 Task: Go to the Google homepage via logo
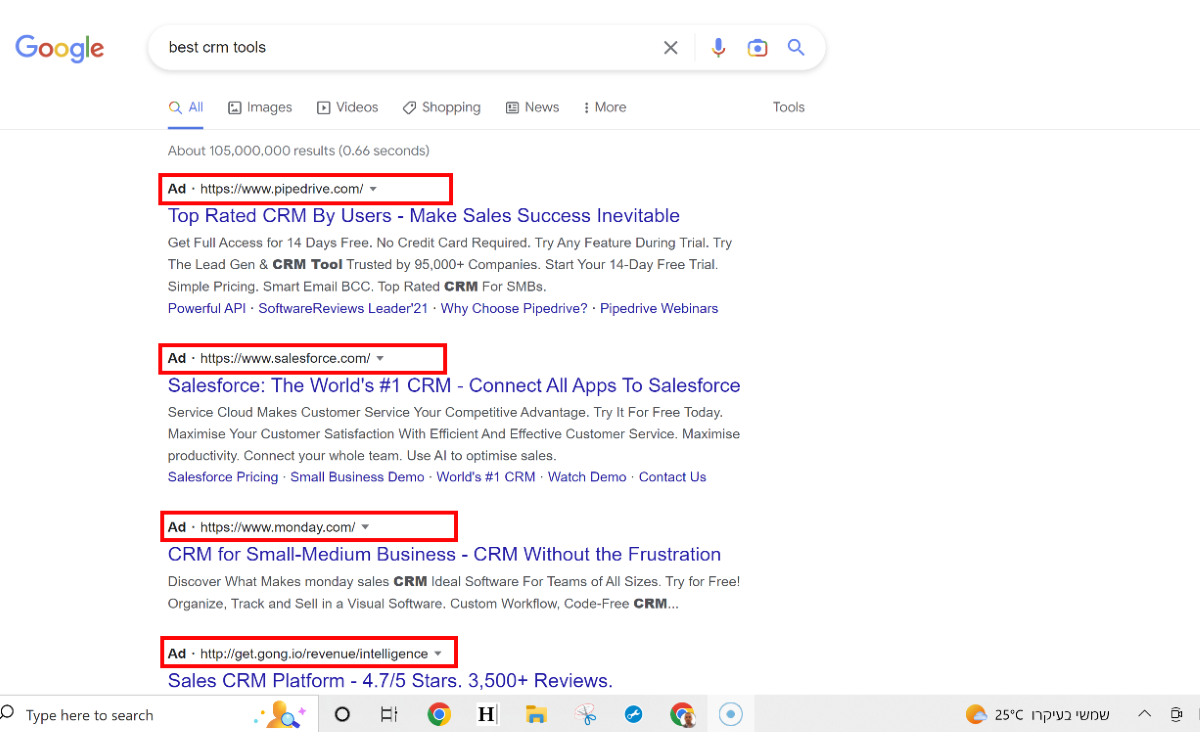click(60, 48)
